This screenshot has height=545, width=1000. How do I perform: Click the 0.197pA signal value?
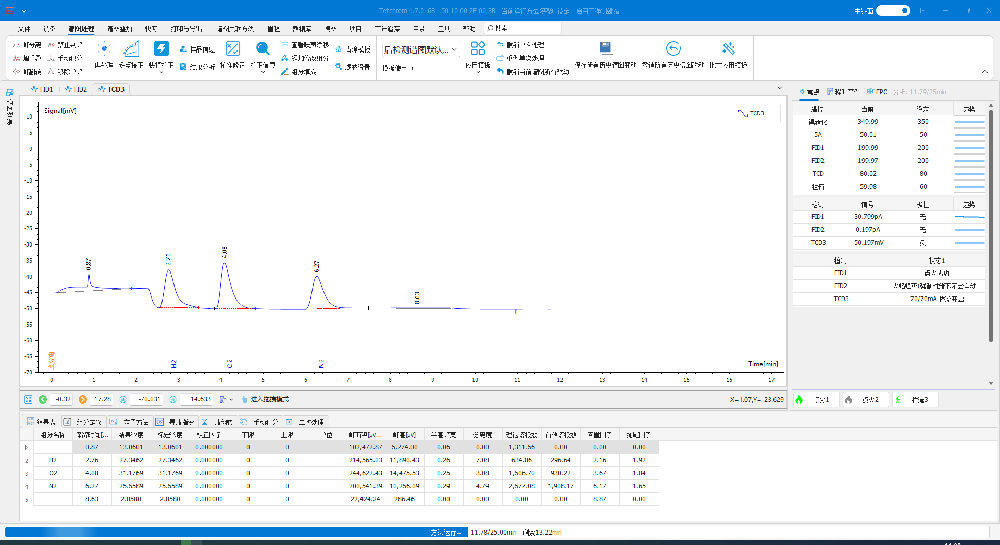tap(868, 229)
